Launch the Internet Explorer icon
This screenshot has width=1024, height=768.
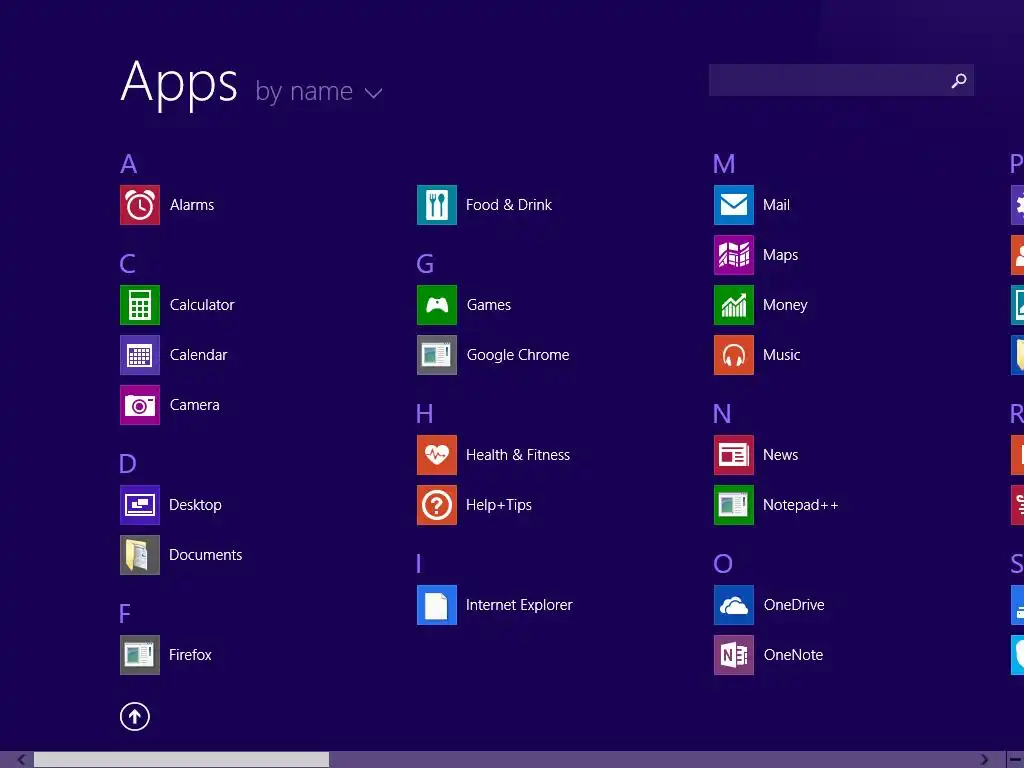point(437,605)
